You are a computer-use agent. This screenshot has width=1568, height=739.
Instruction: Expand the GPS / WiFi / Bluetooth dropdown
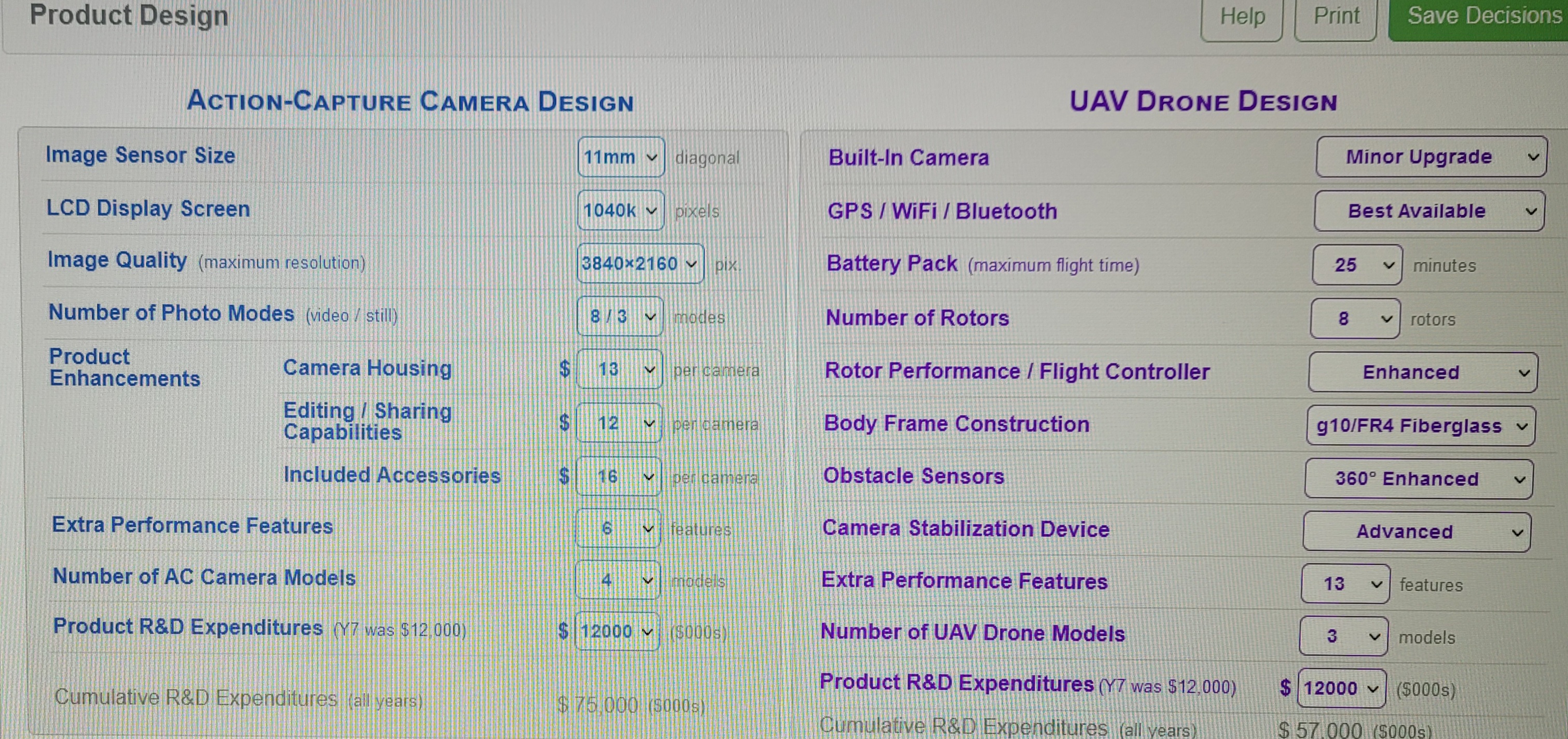pos(1428,211)
